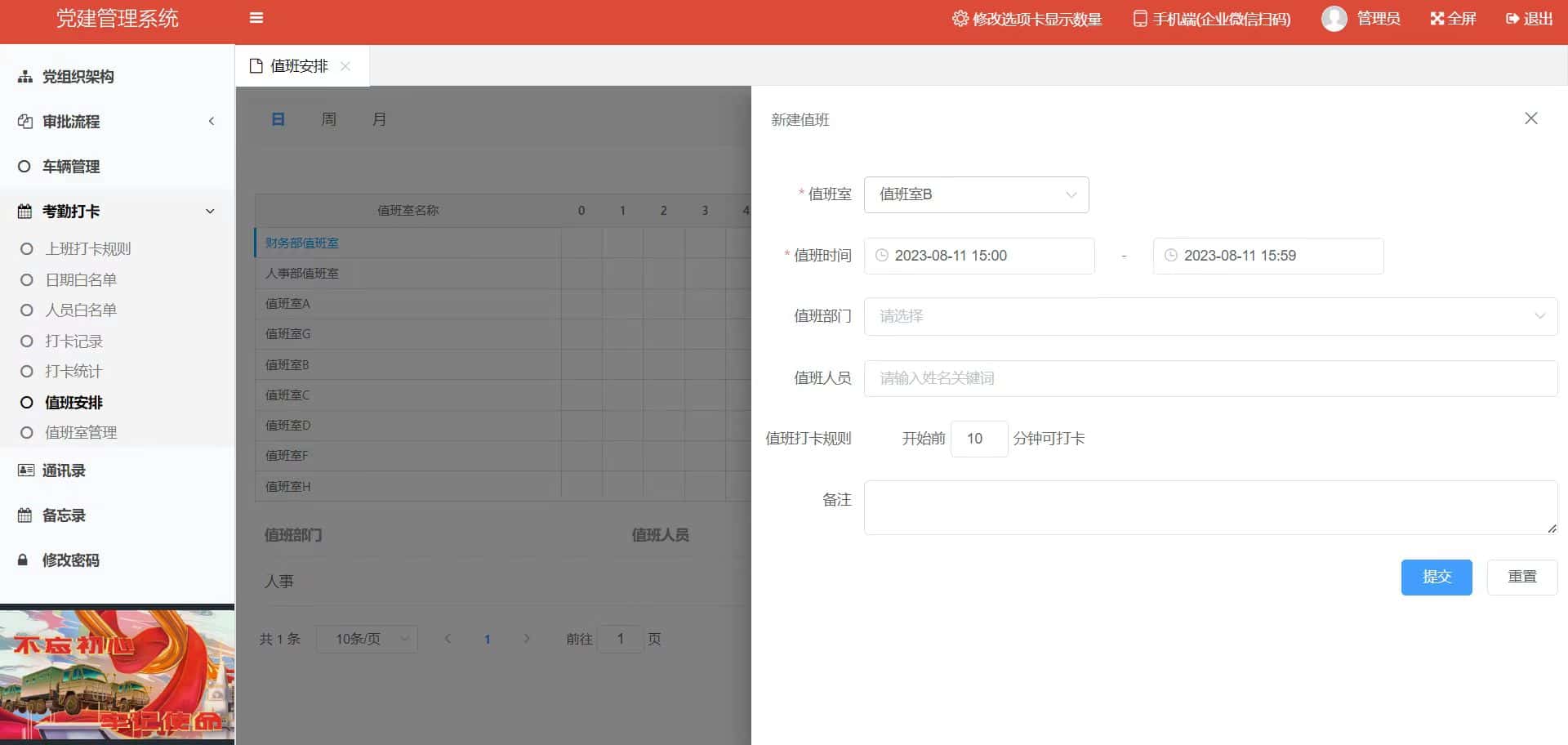Image resolution: width=1568 pixels, height=745 pixels.
Task: Expand the 值班部门 请选择 dropdown
Action: [1209, 316]
